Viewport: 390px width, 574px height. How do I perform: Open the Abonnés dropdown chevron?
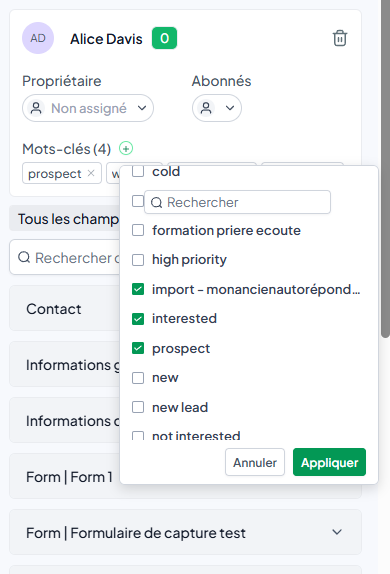coord(230,108)
